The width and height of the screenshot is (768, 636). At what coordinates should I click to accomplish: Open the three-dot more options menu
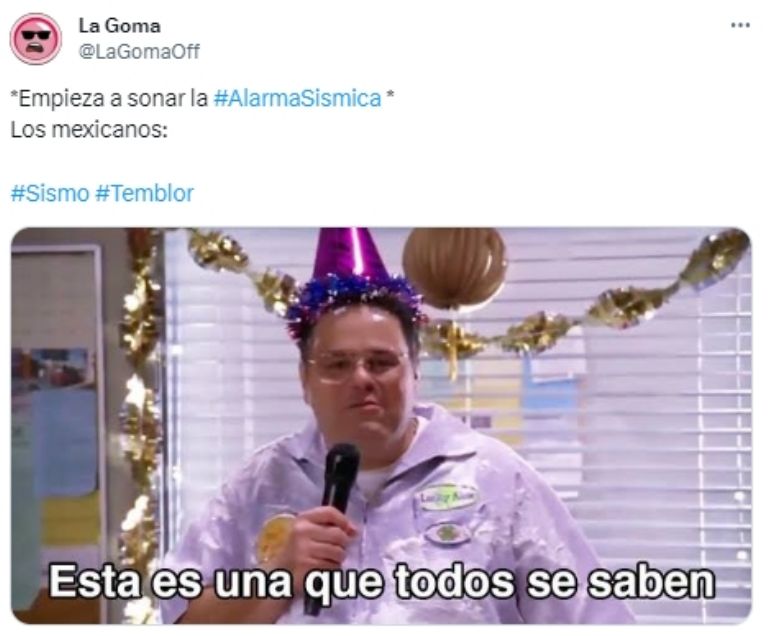coord(740,25)
